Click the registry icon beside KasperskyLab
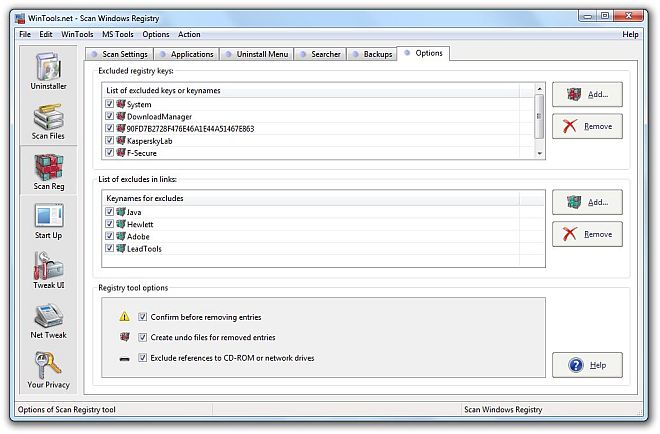The height and width of the screenshot is (434, 660). 121,141
